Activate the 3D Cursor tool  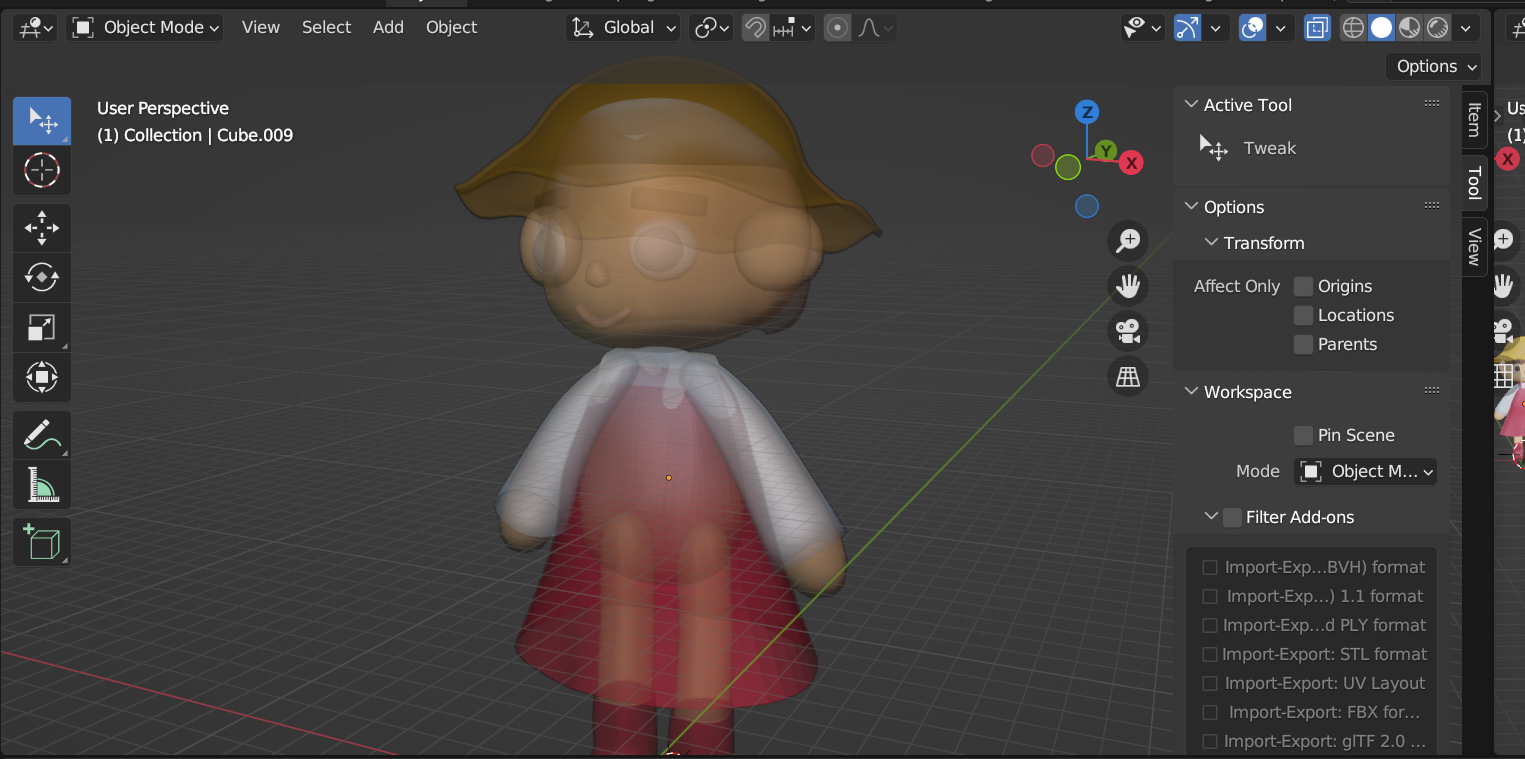[x=42, y=171]
